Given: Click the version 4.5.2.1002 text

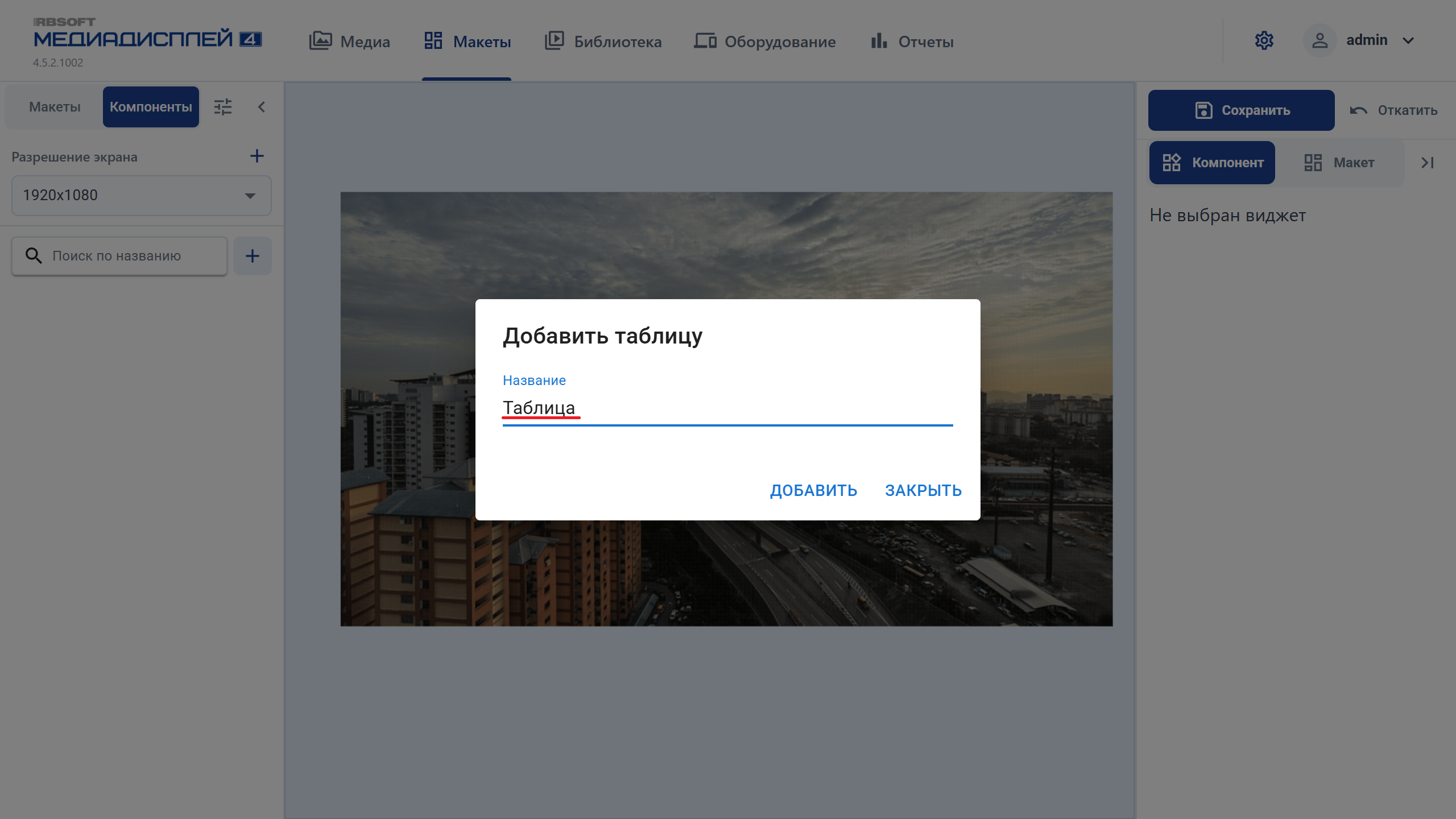Looking at the screenshot, I should coord(58,63).
